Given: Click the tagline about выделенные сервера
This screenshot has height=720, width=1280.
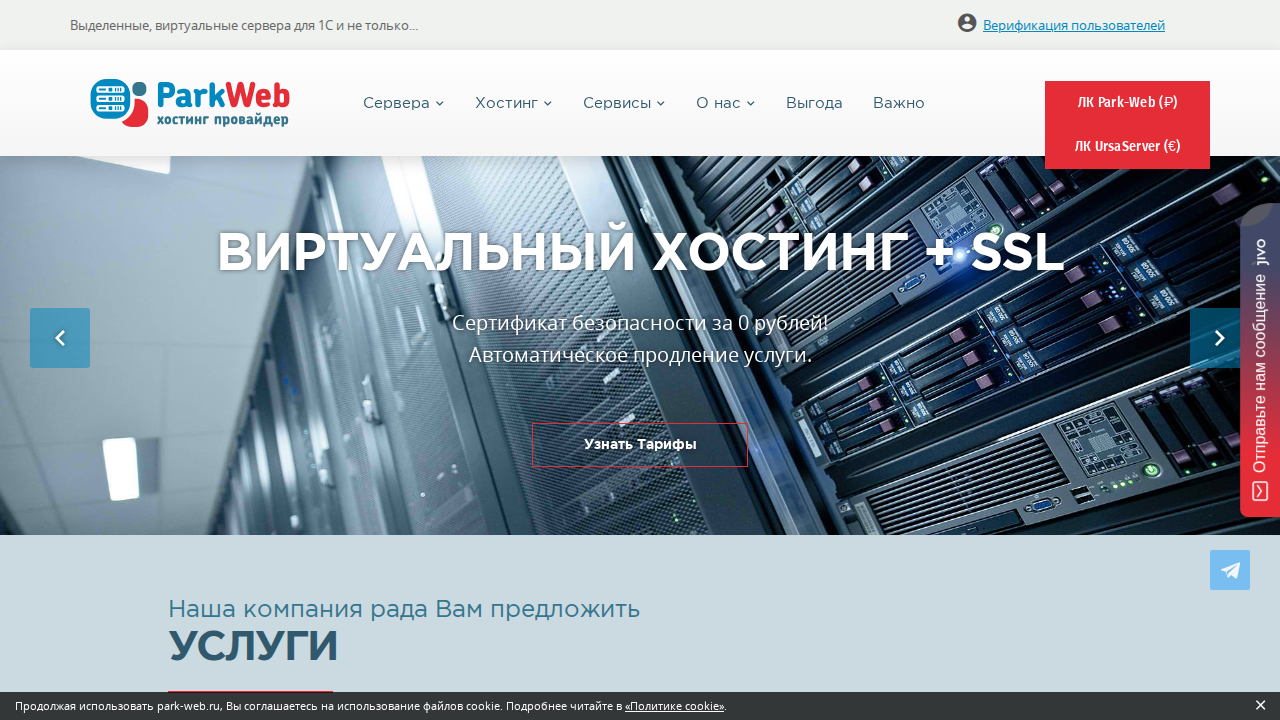Looking at the screenshot, I should click(244, 25).
